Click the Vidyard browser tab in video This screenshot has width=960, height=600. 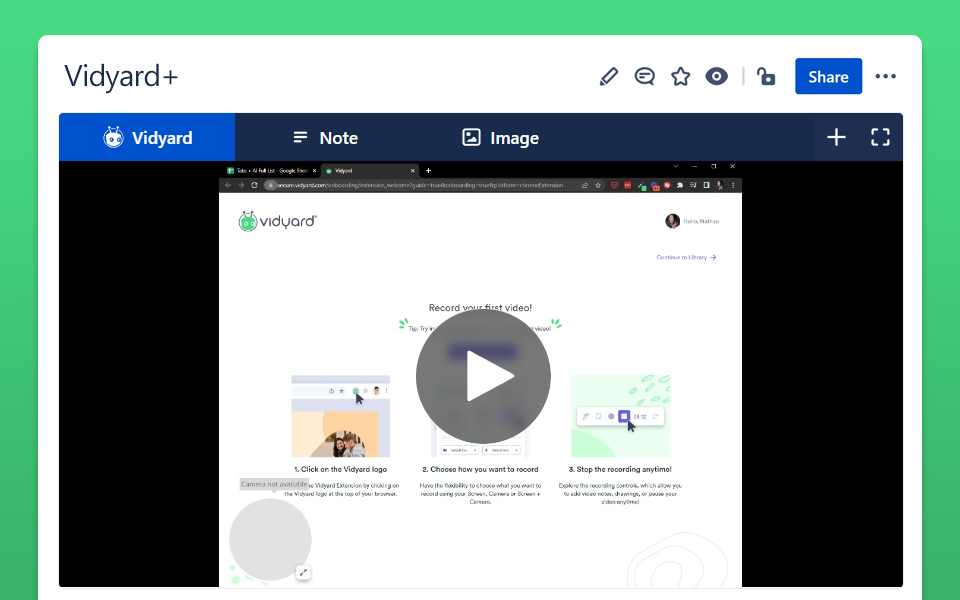pyautogui.click(x=369, y=171)
